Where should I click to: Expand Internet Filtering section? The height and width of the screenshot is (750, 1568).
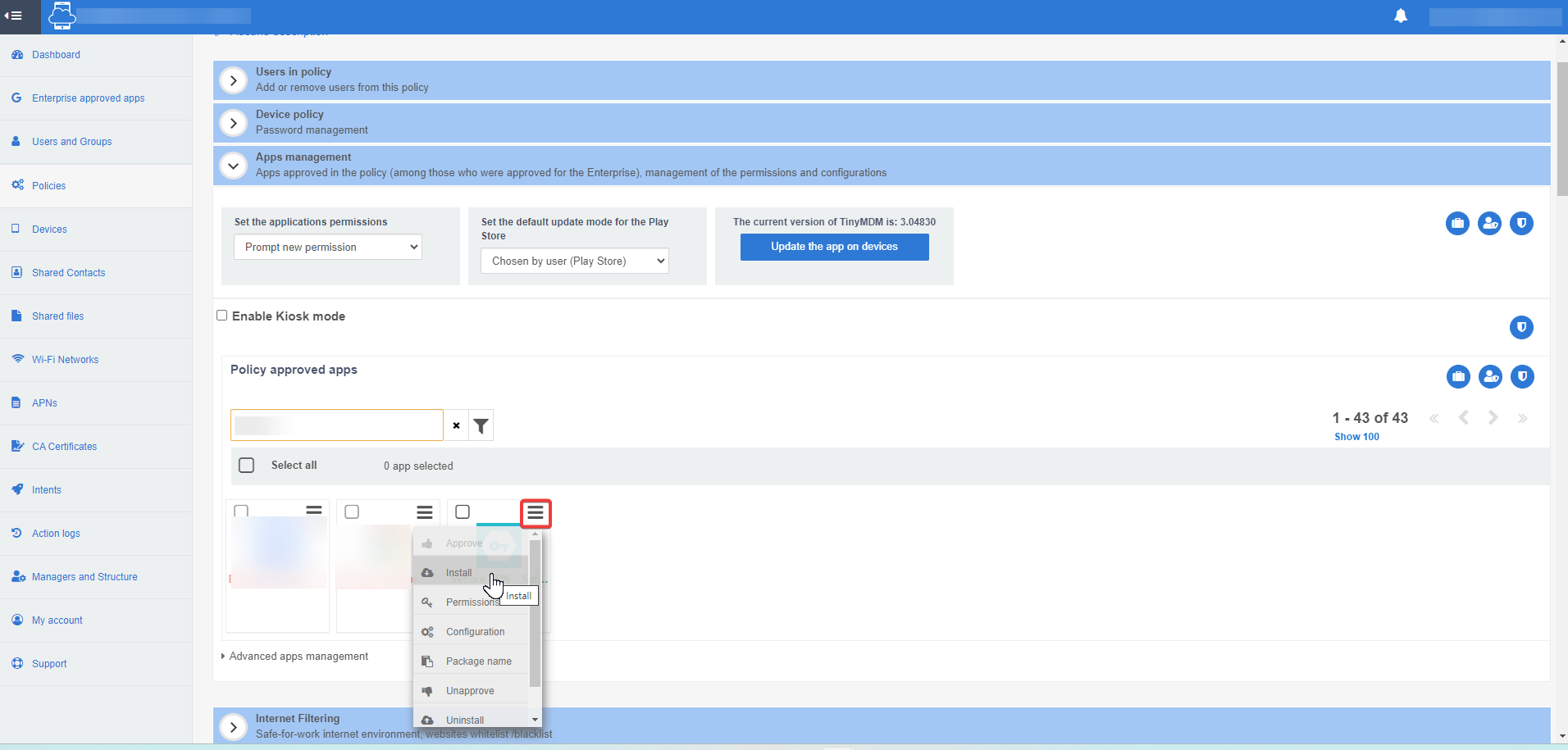[234, 727]
